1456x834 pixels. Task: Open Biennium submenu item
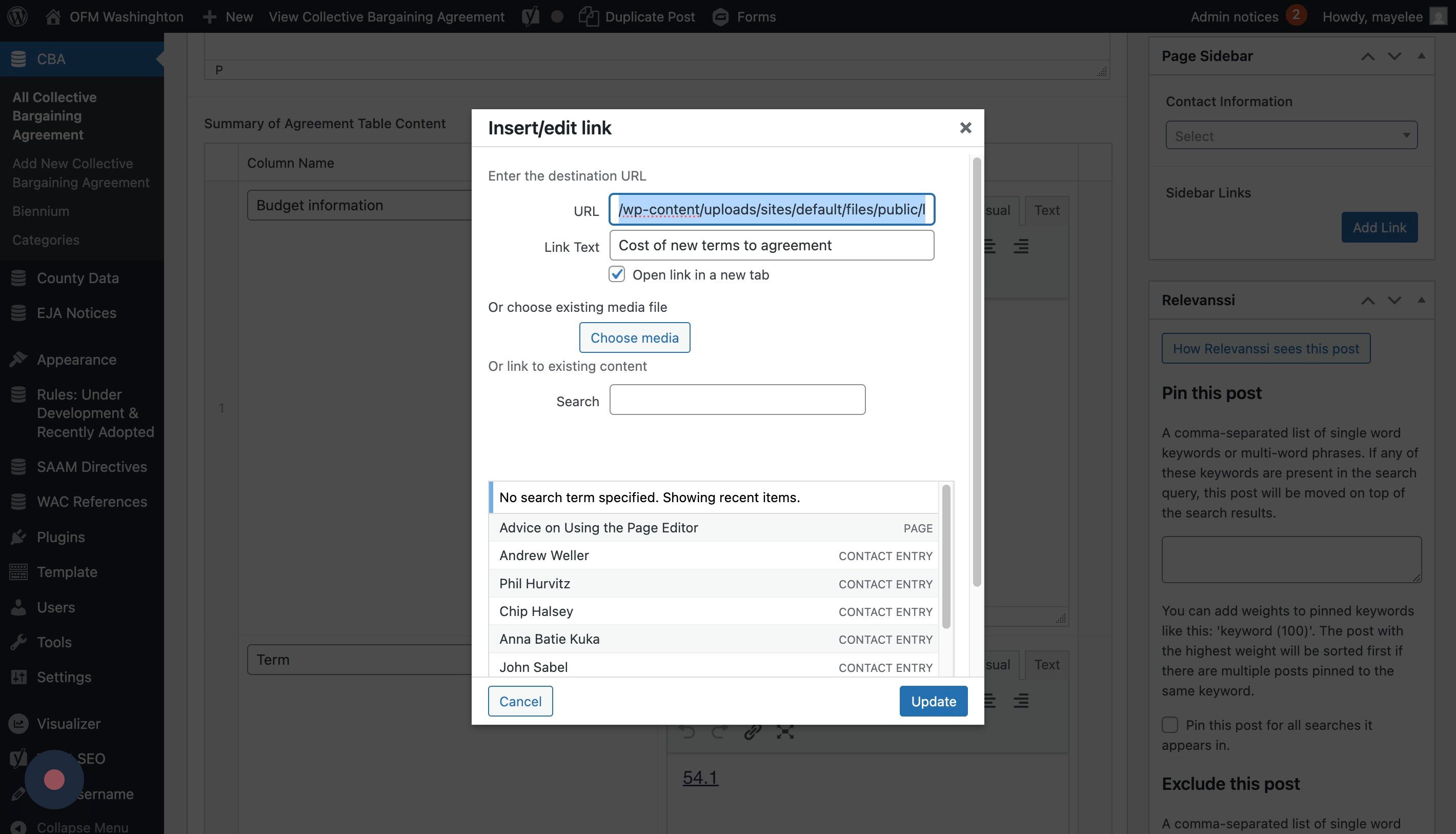[41, 211]
